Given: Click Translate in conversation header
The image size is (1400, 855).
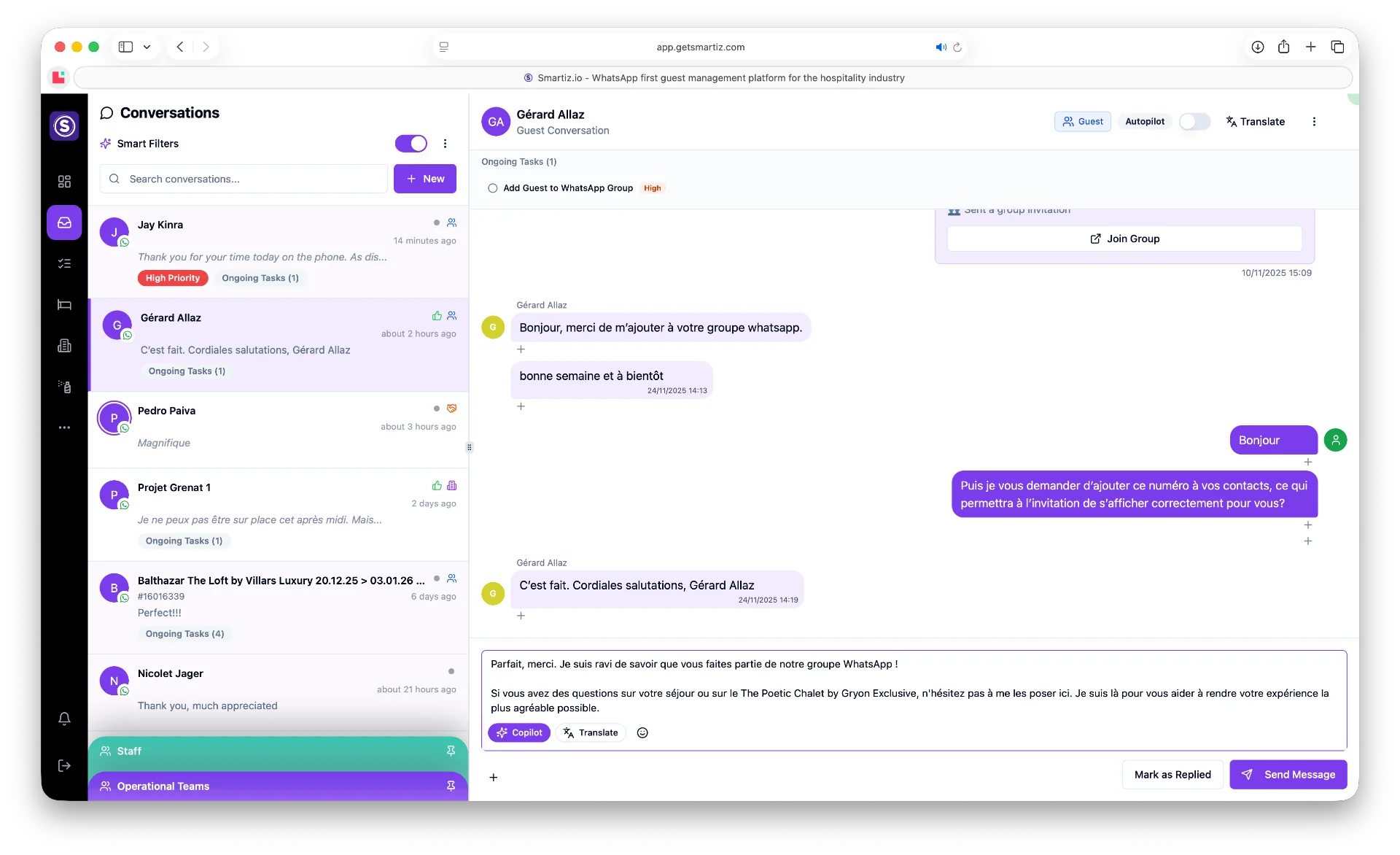Looking at the screenshot, I should [x=1255, y=122].
